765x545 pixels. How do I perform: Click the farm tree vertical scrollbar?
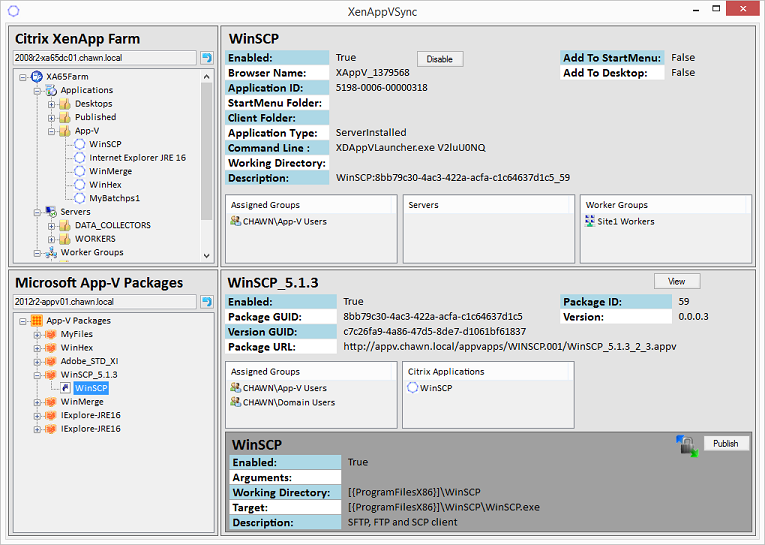[206, 151]
